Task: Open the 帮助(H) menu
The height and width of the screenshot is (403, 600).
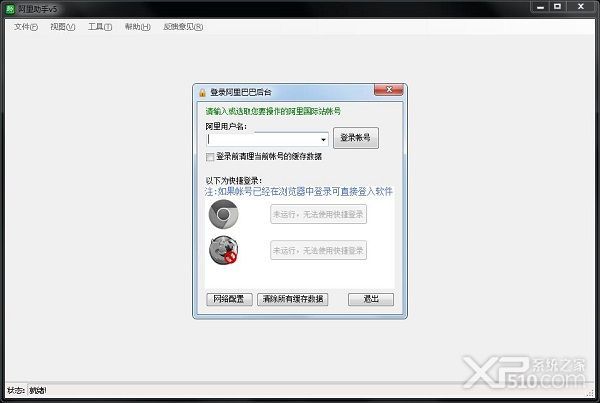Action: tap(138, 27)
